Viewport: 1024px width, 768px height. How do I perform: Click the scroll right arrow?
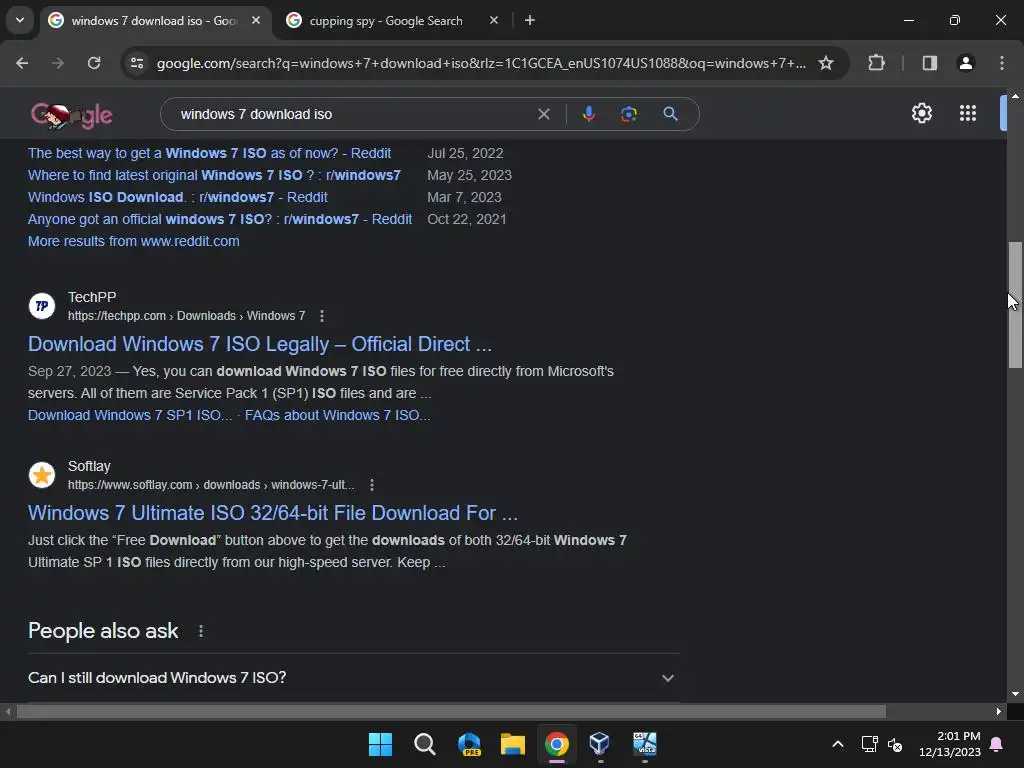pyautogui.click(x=999, y=711)
